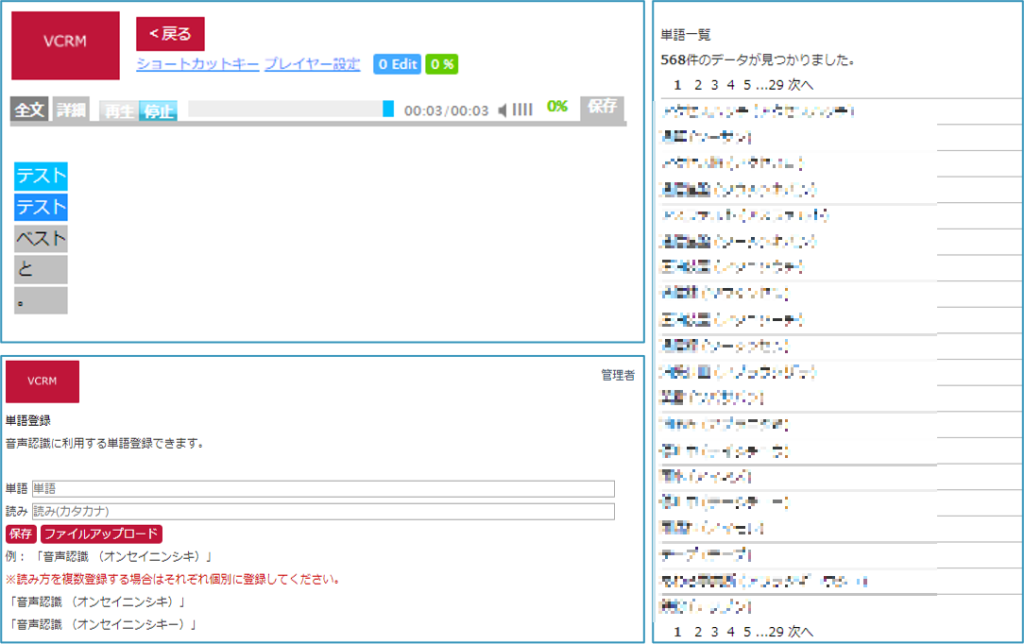This screenshot has height=644, width=1024.
Task: Select the gray ベスト word block
Action: [x=41, y=239]
